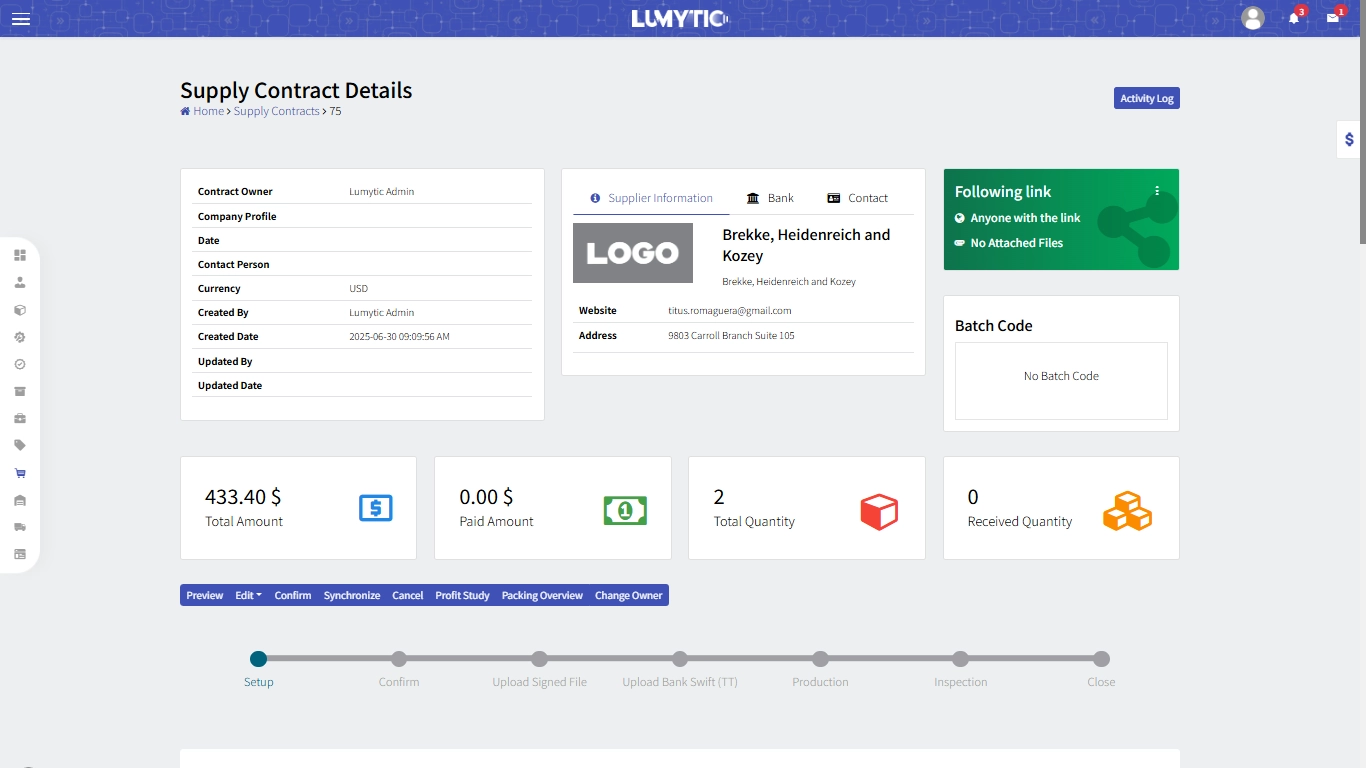
Task: Click the supplier LOGO thumbnail
Action: (632, 253)
